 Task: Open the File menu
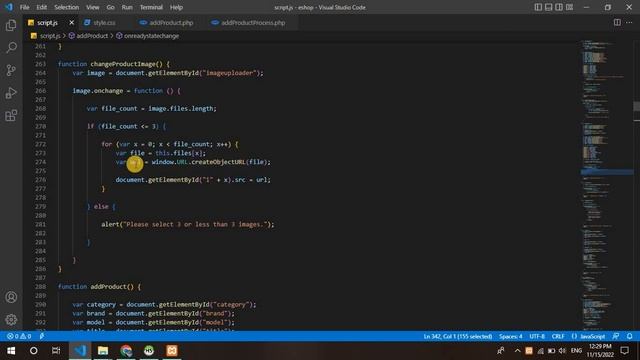coord(24,7)
